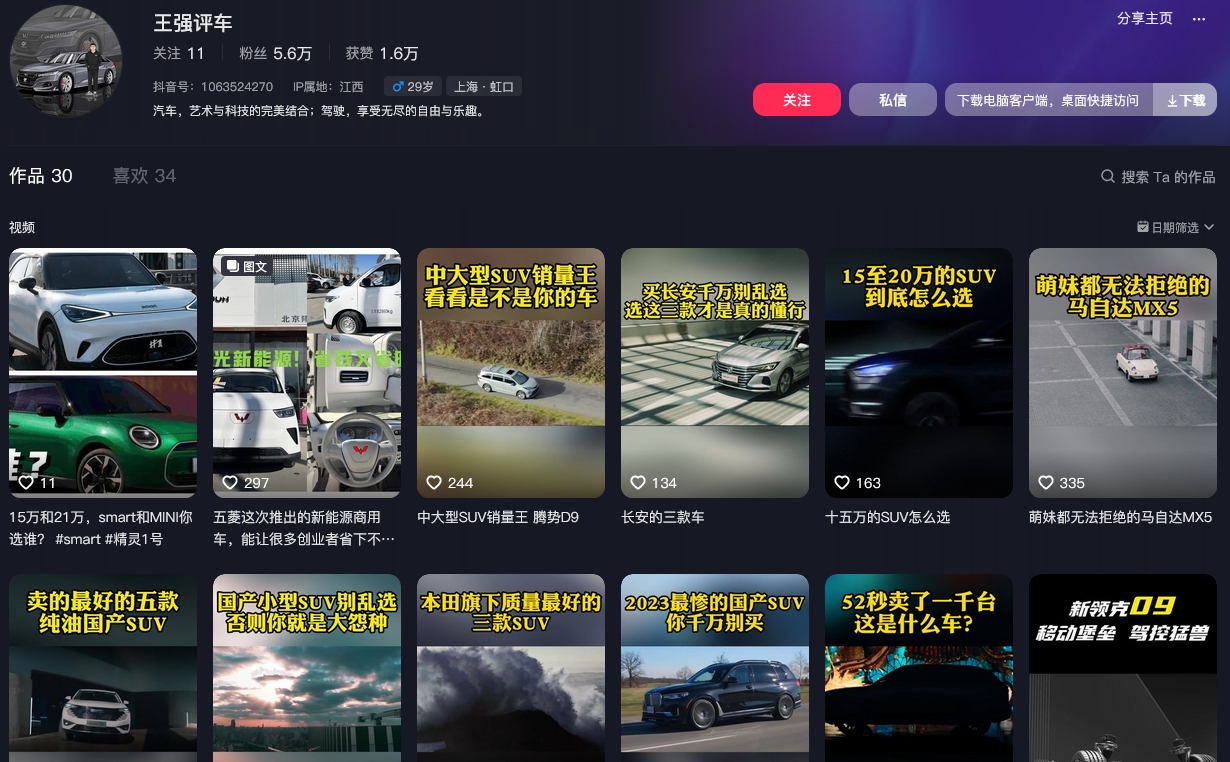Screen dimensions: 1230x762
Task: Open the 2023最惨的国产SUV video
Action: tap(715, 668)
